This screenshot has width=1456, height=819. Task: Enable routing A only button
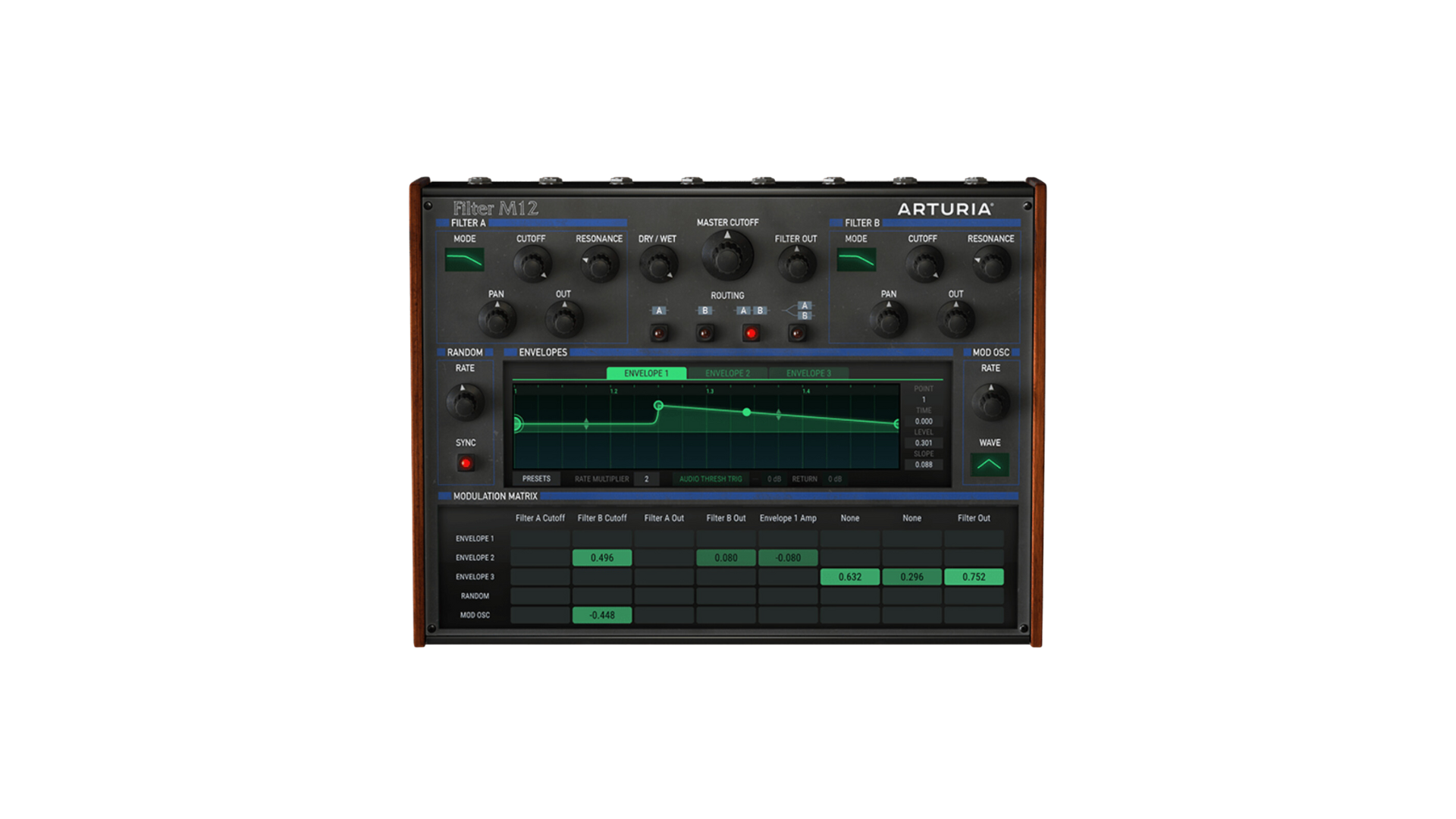[x=659, y=333]
